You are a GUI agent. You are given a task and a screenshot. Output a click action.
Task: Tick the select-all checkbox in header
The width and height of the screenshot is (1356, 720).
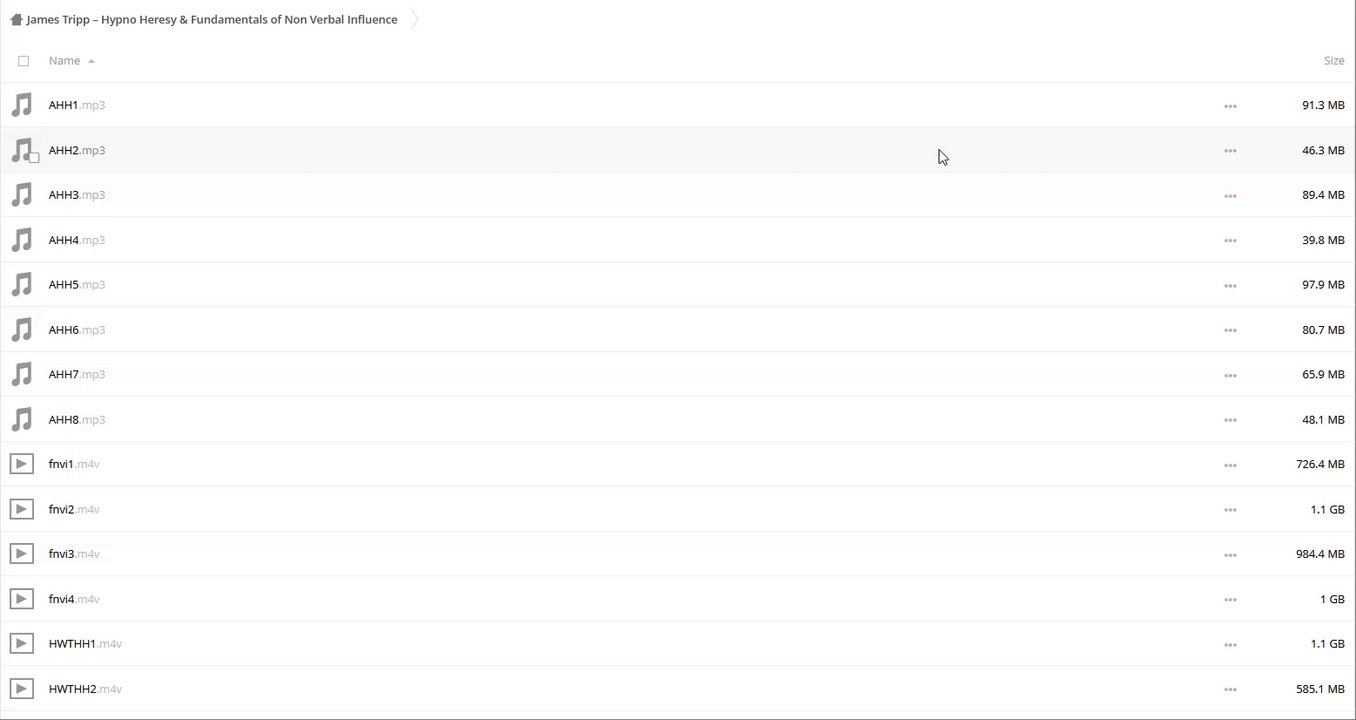[24, 61]
